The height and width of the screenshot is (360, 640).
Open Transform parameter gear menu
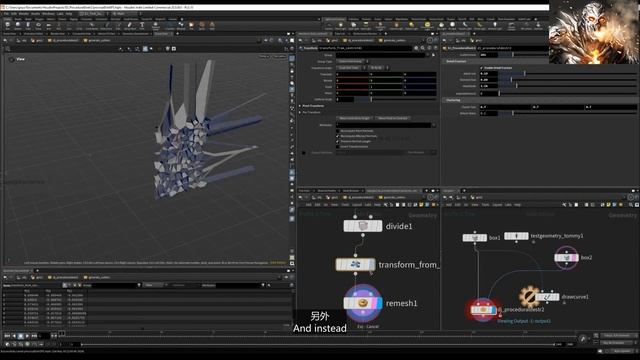416,48
